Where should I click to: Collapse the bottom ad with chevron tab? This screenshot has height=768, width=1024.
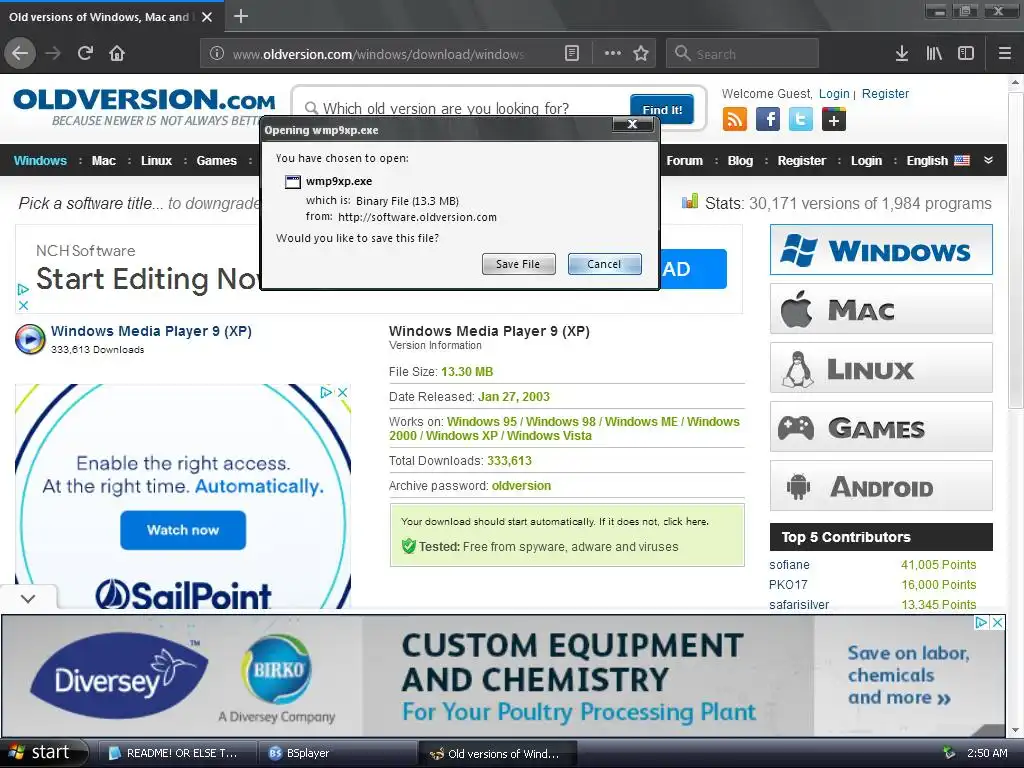[x=28, y=598]
